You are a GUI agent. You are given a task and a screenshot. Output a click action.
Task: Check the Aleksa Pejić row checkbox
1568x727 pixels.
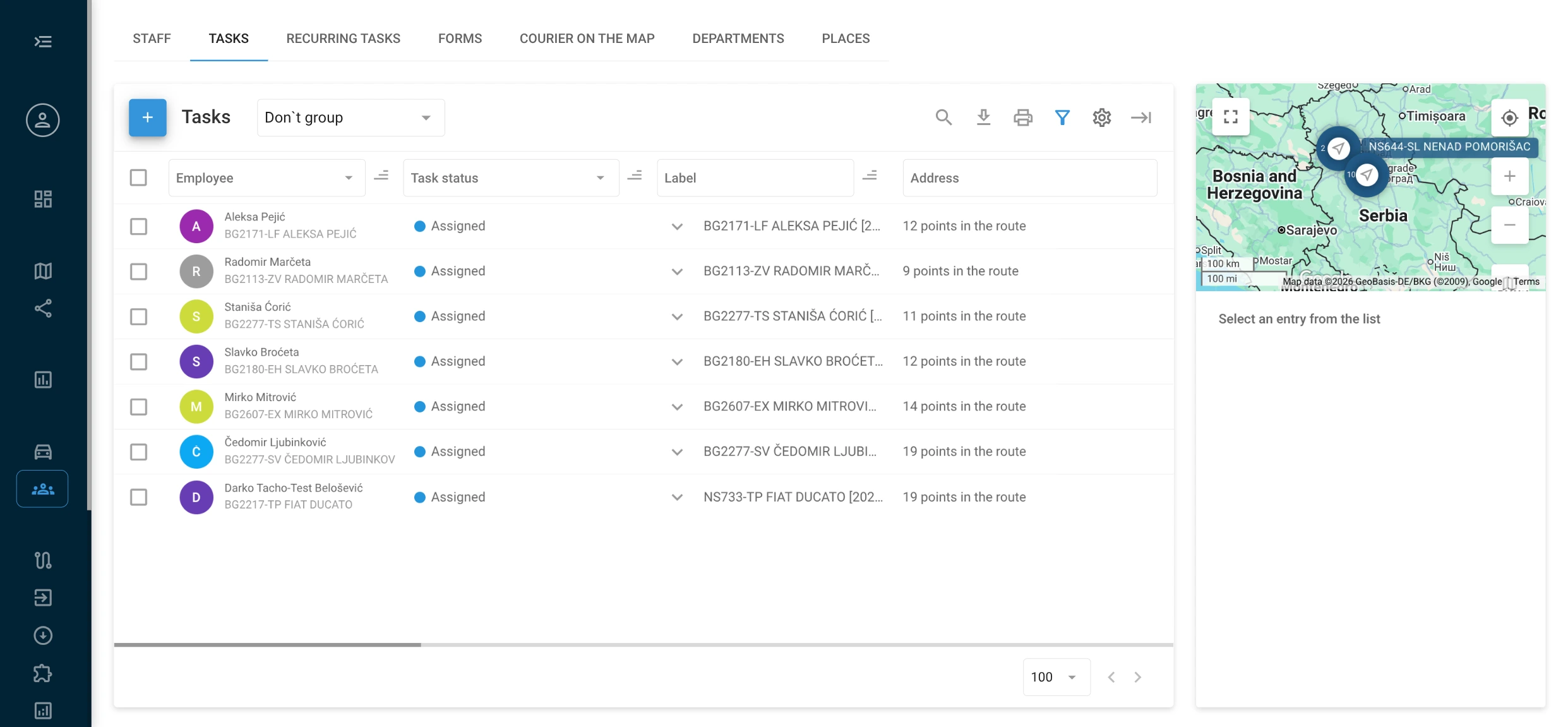click(138, 226)
